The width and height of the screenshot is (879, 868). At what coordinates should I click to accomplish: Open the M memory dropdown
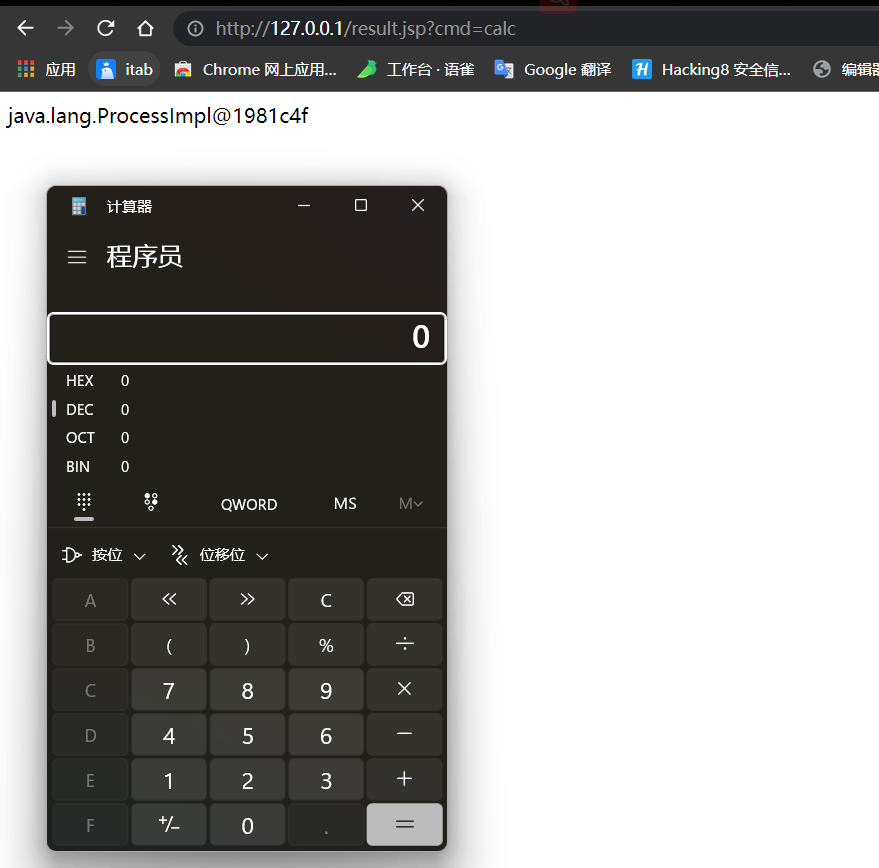[x=410, y=504]
